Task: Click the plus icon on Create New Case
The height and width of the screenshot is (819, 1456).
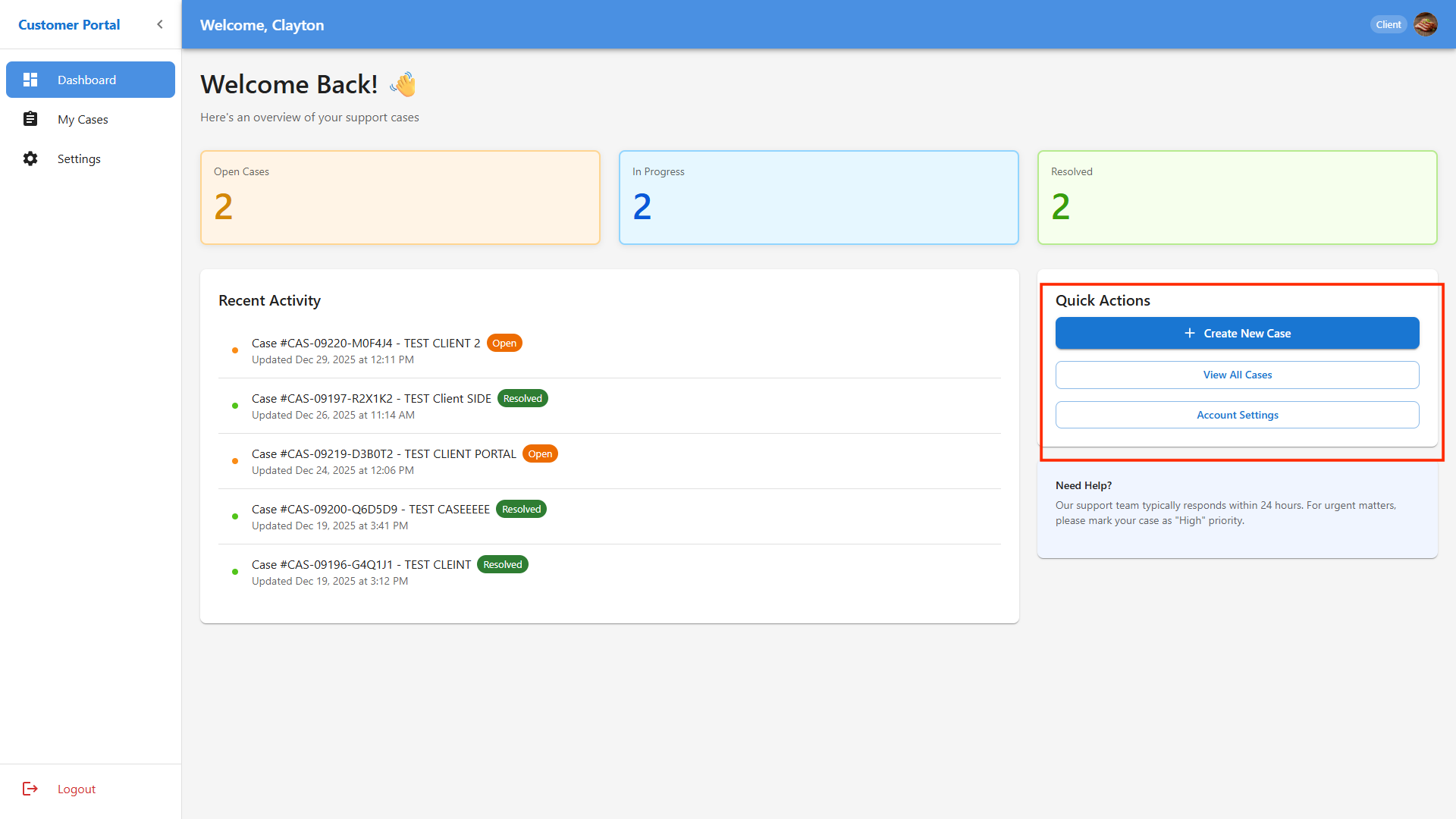Action: (1190, 333)
